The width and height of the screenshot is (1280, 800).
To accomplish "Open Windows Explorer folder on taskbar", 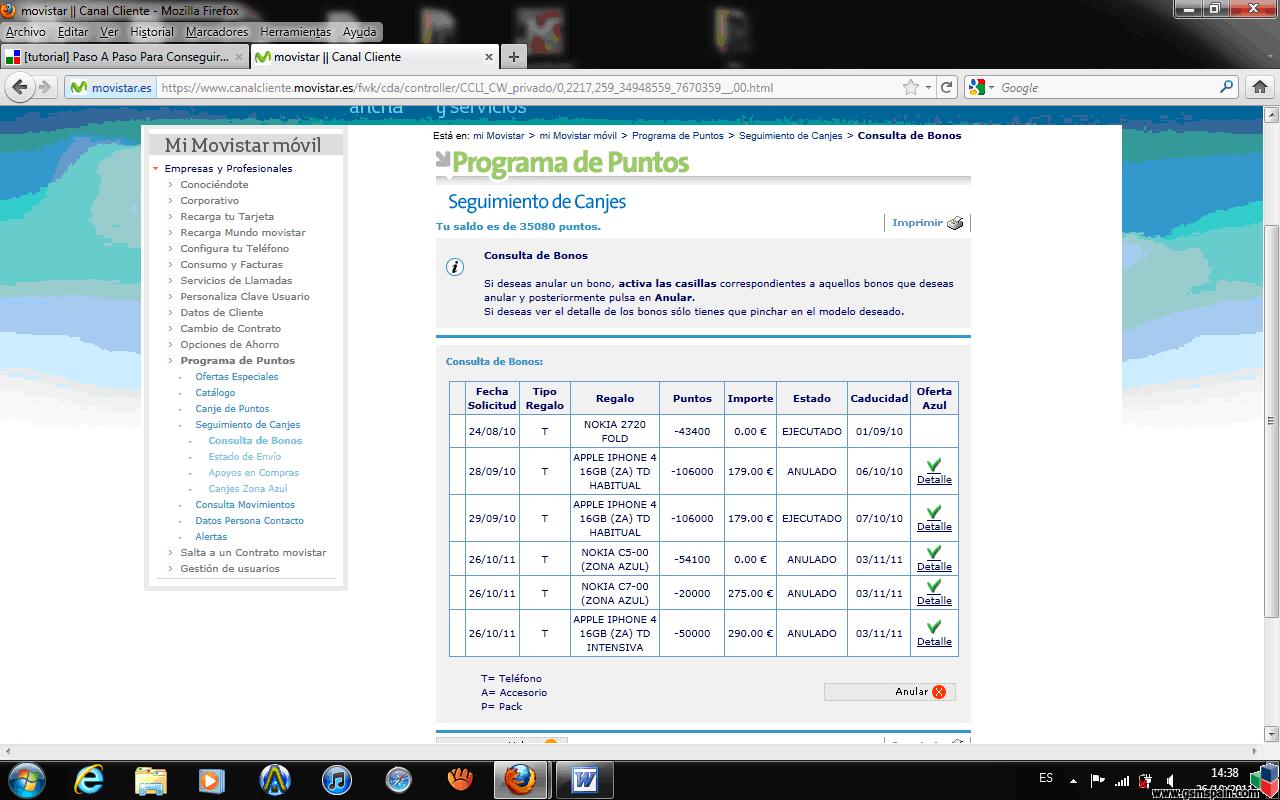I will pos(150,779).
